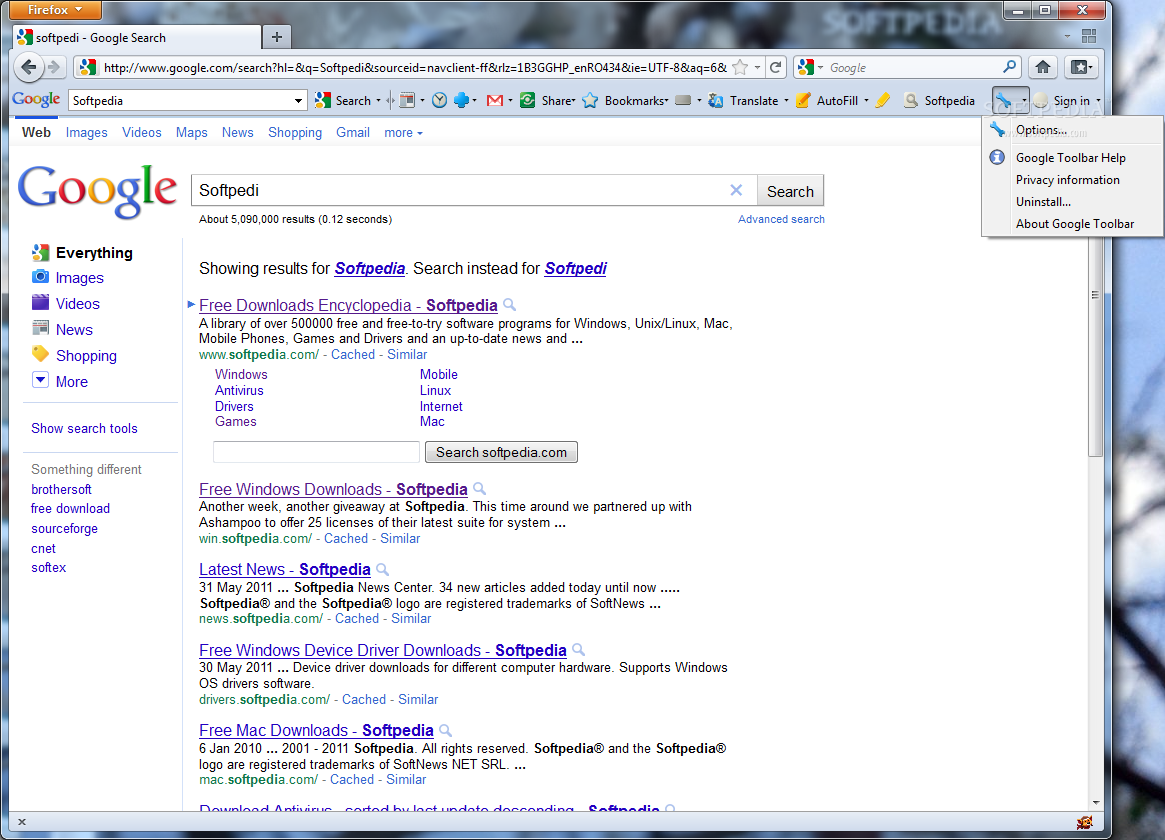Click the softpedia.com site search input box

(317, 452)
